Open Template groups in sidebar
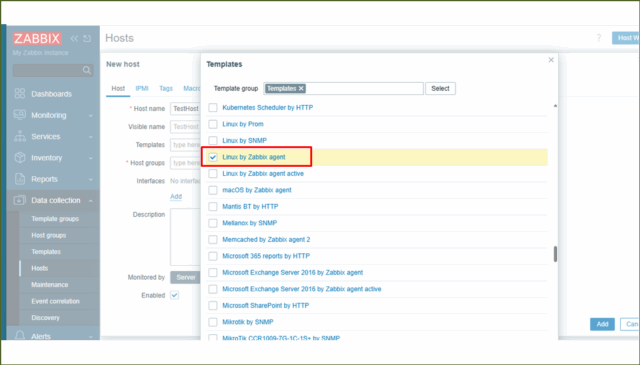Image resolution: width=640 pixels, height=365 pixels. 55,219
